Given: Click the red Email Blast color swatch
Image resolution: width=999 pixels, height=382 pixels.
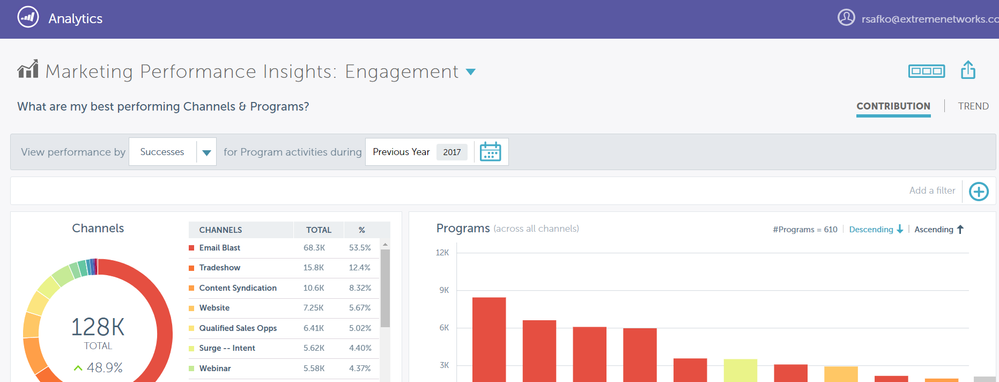Looking at the screenshot, I should (191, 248).
